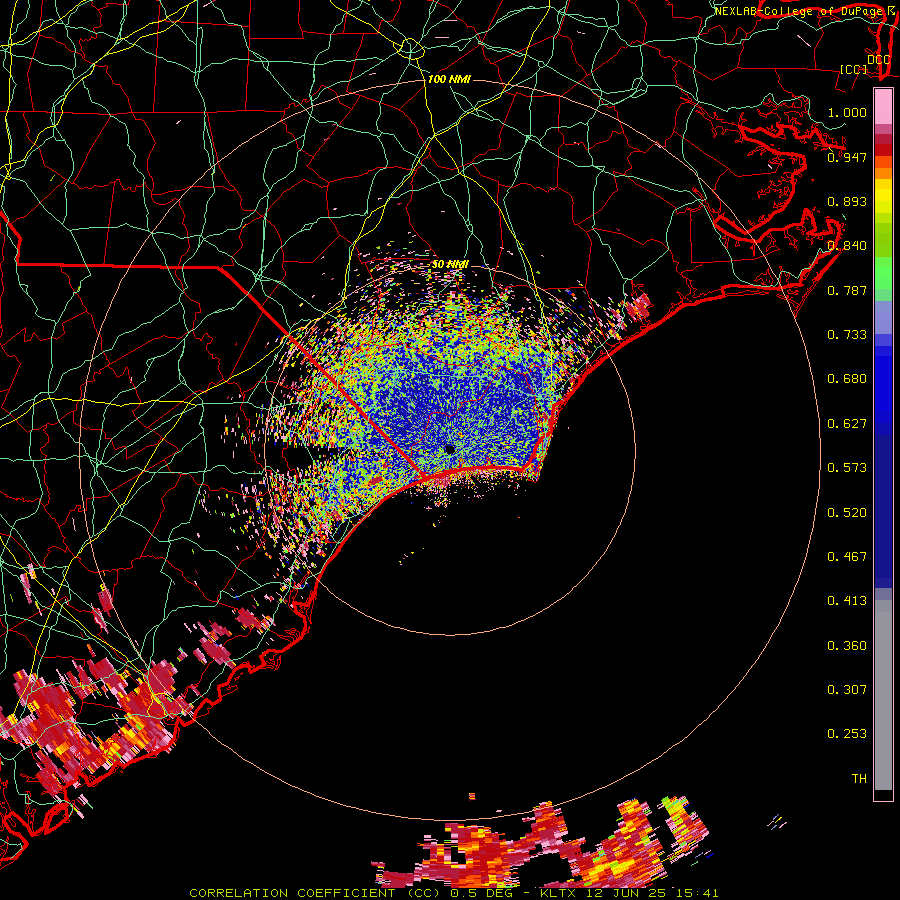Image resolution: width=900 pixels, height=900 pixels.
Task: Click the TH threshold label
Action: (x=859, y=779)
